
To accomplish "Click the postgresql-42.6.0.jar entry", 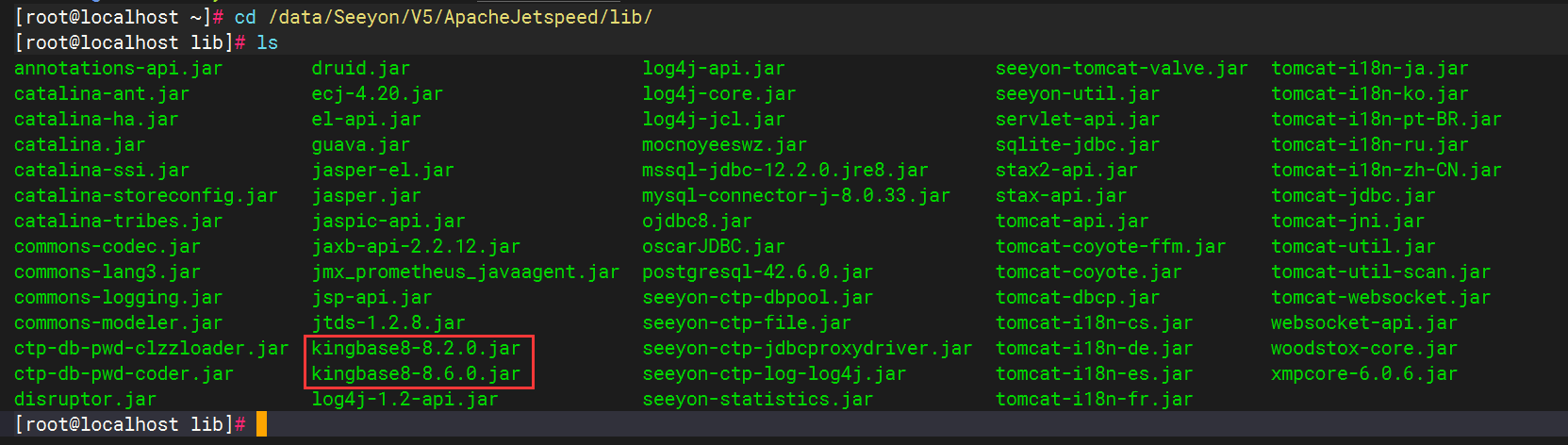I will [757, 272].
